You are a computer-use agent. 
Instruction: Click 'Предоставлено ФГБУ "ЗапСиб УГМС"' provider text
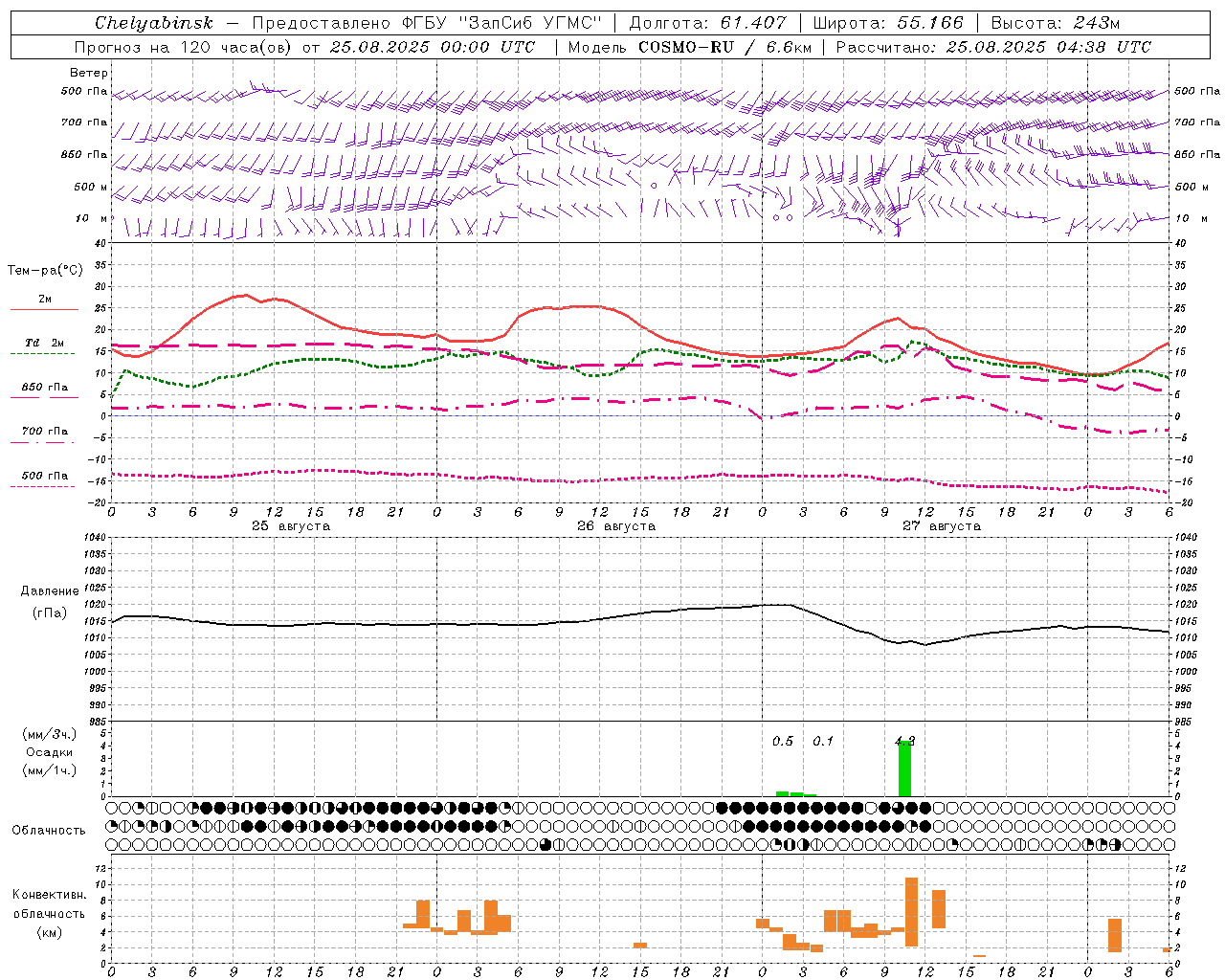pos(427,23)
